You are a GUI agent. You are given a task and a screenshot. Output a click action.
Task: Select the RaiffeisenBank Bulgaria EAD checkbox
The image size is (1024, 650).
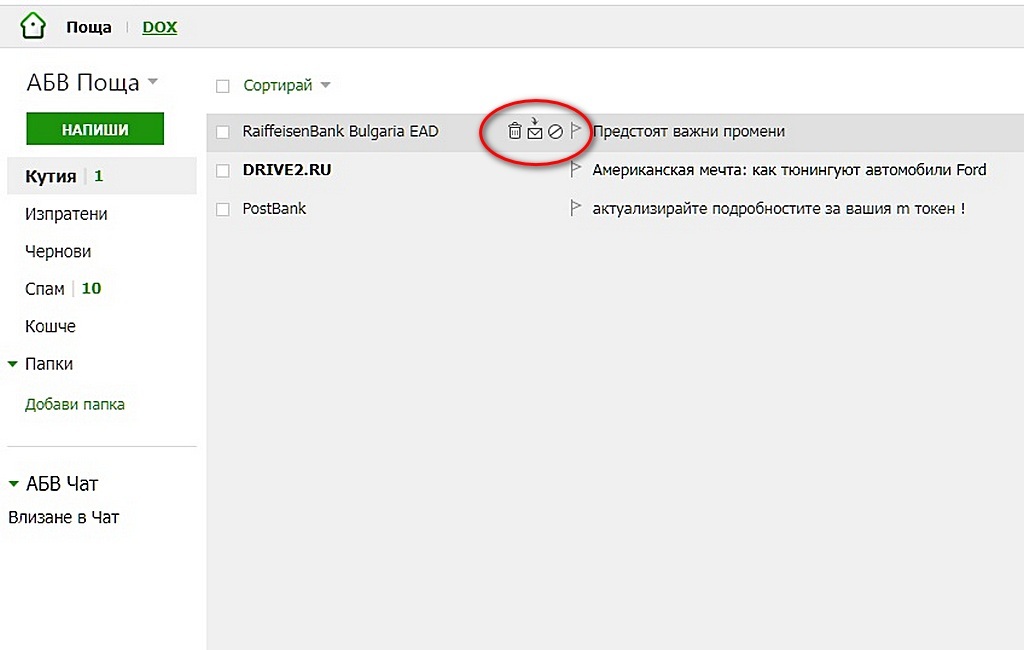tap(223, 131)
